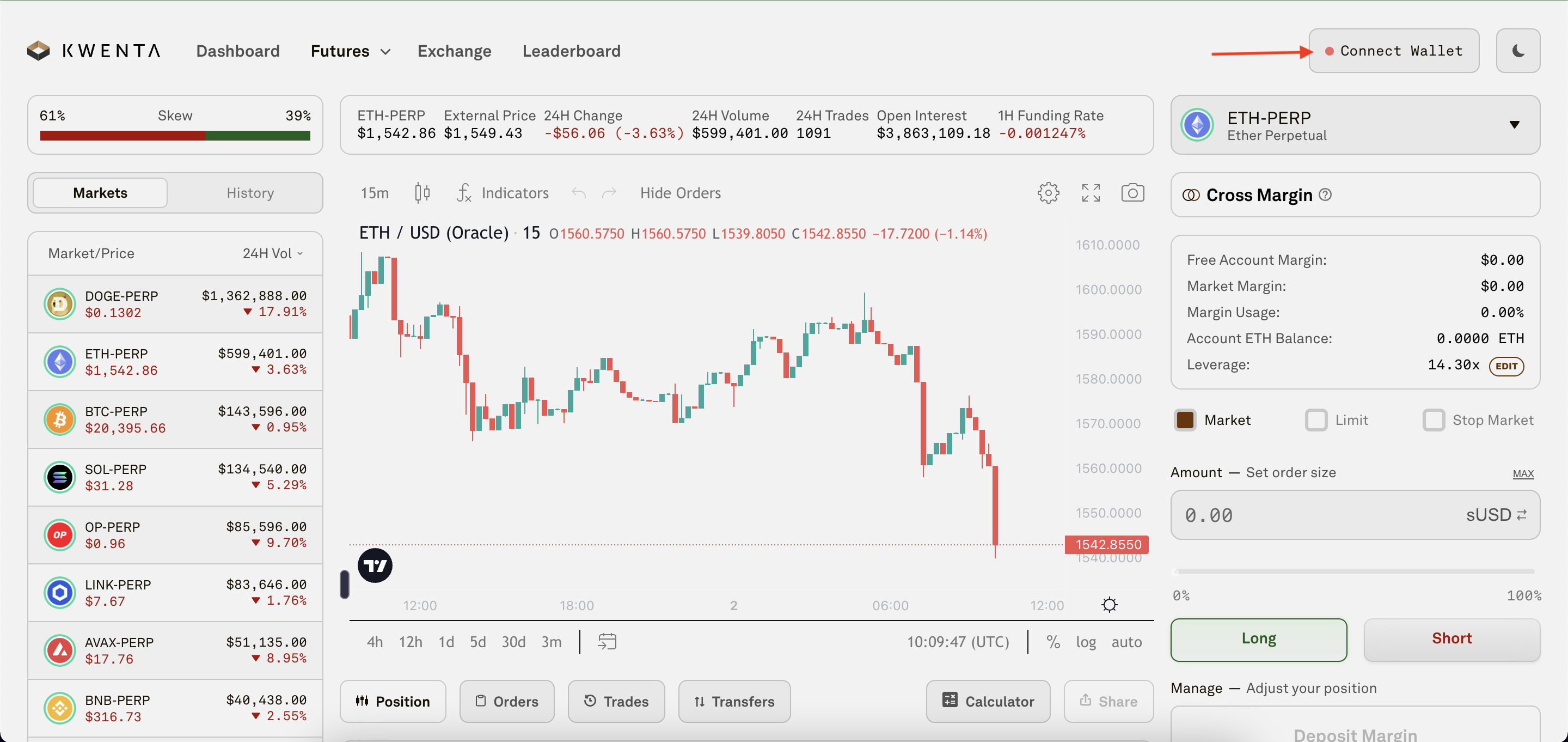Click leverage EDIT button

tap(1506, 366)
